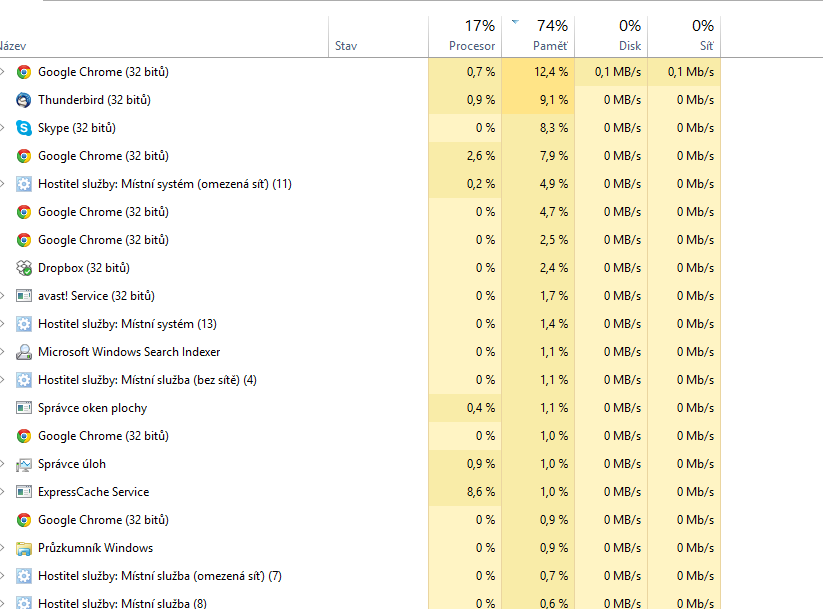Screen dimensions: 823x609
Task: Expand the avast! Service process group
Action: (x=3, y=296)
